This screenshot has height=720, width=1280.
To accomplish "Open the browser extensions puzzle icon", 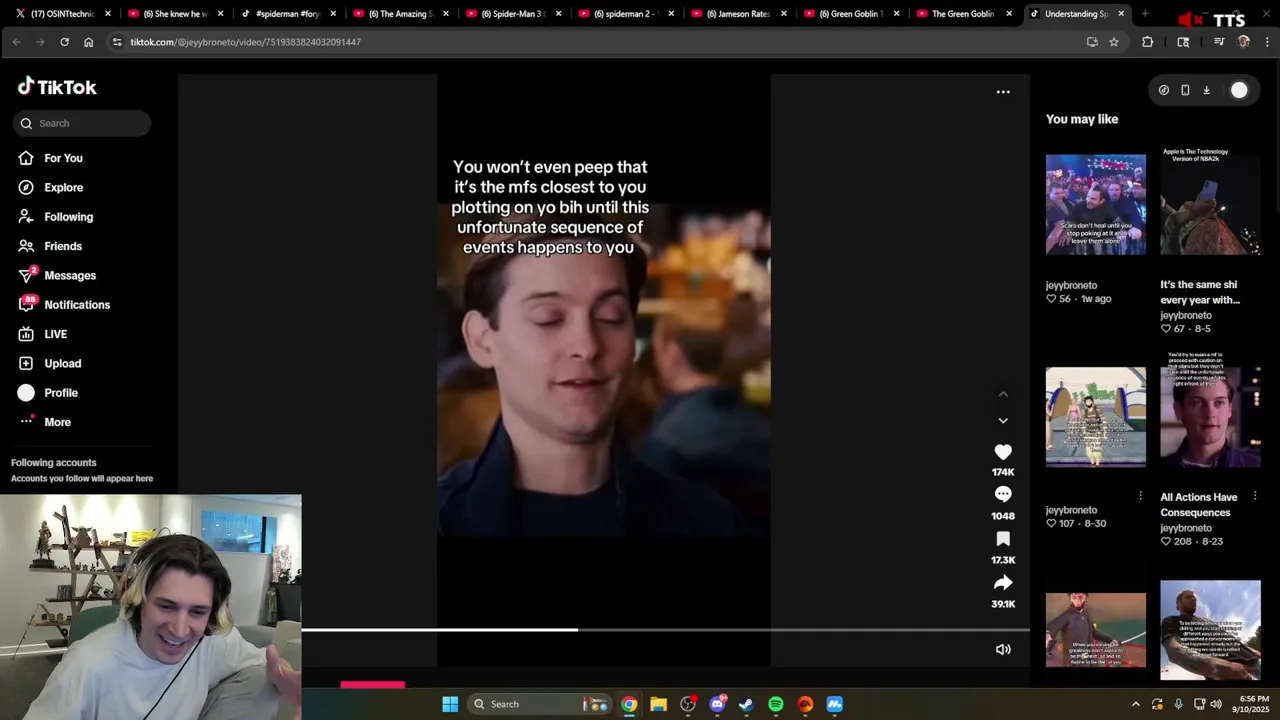I will click(x=1147, y=42).
